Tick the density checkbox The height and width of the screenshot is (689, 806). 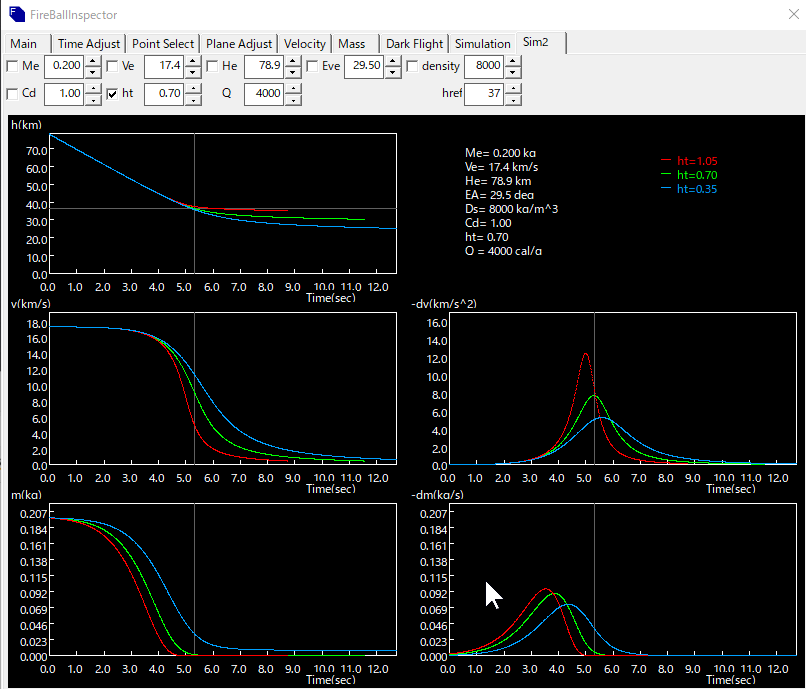412,67
